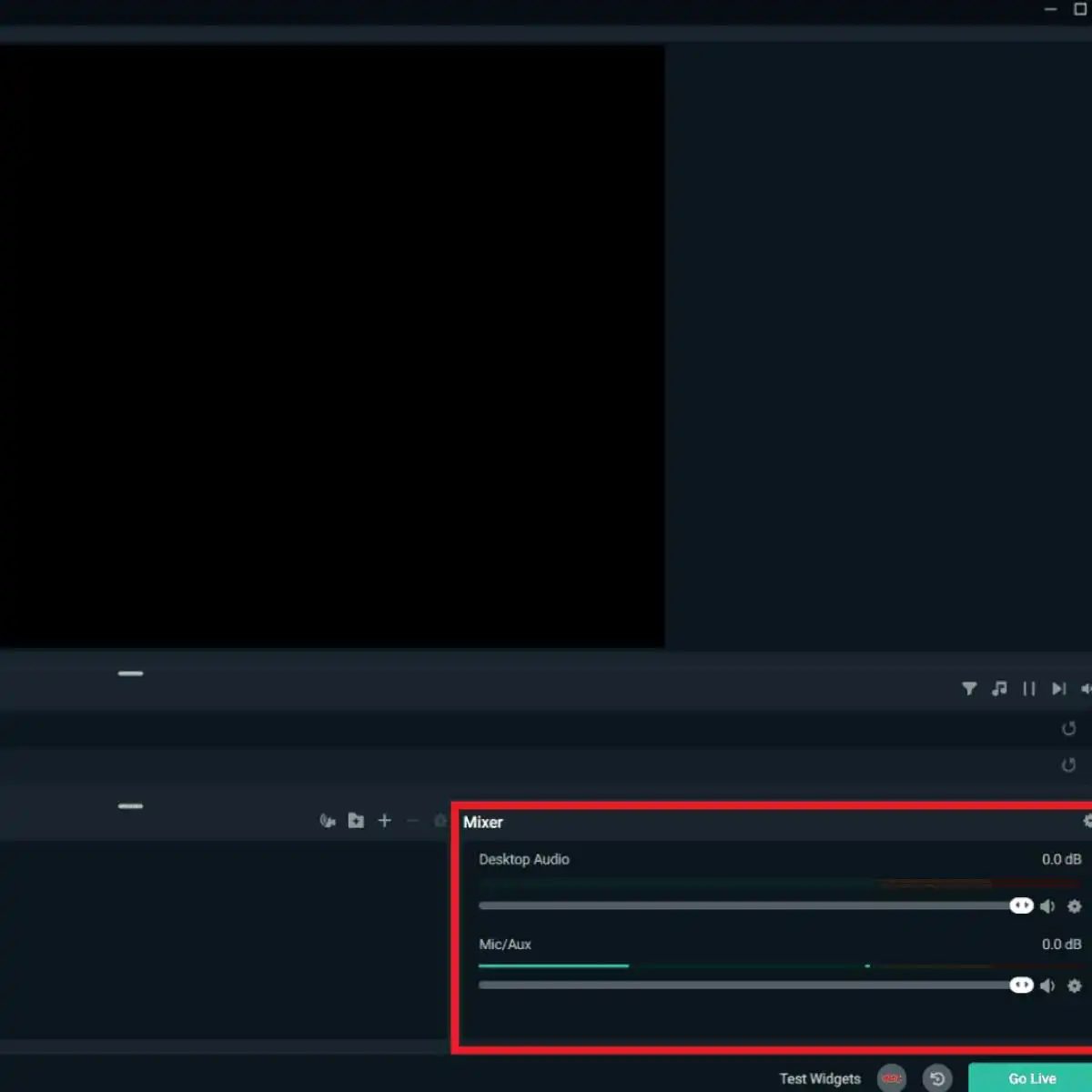Add a new source with plus icon
Image resolution: width=1092 pixels, height=1092 pixels.
[x=384, y=821]
